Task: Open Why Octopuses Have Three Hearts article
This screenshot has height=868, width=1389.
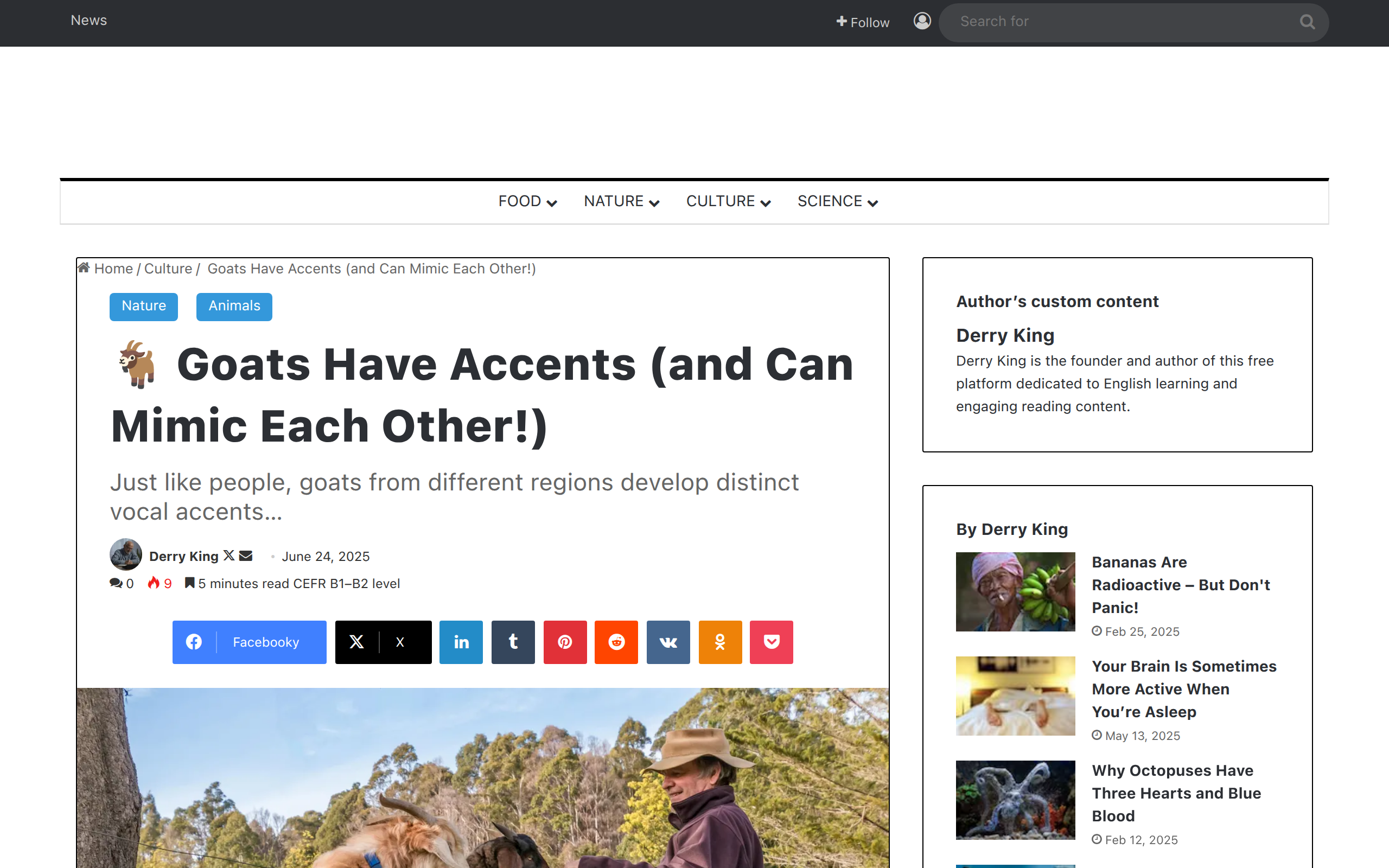Action: pyautogui.click(x=1176, y=793)
